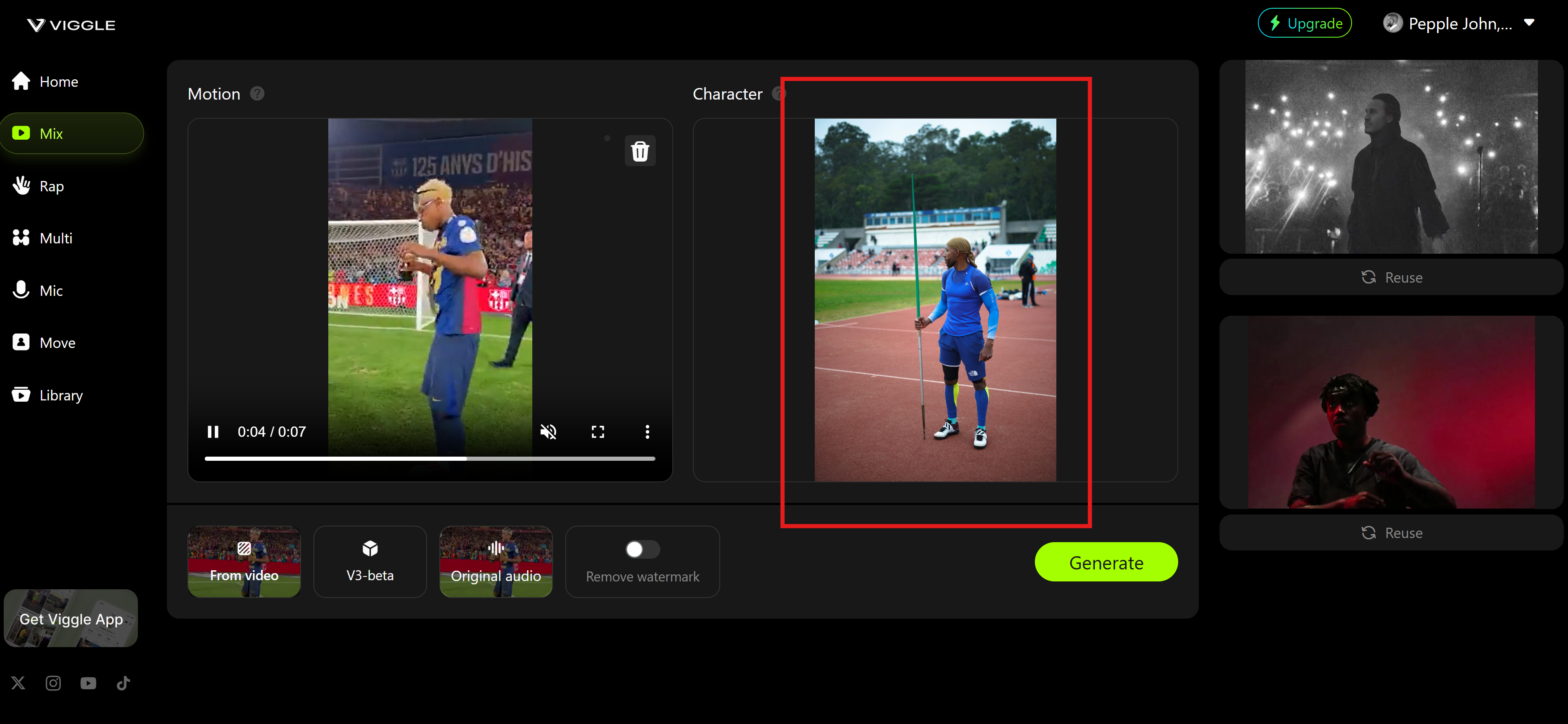Image resolution: width=1568 pixels, height=724 pixels.
Task: Enter fullscreen on the motion video
Action: pos(598,431)
